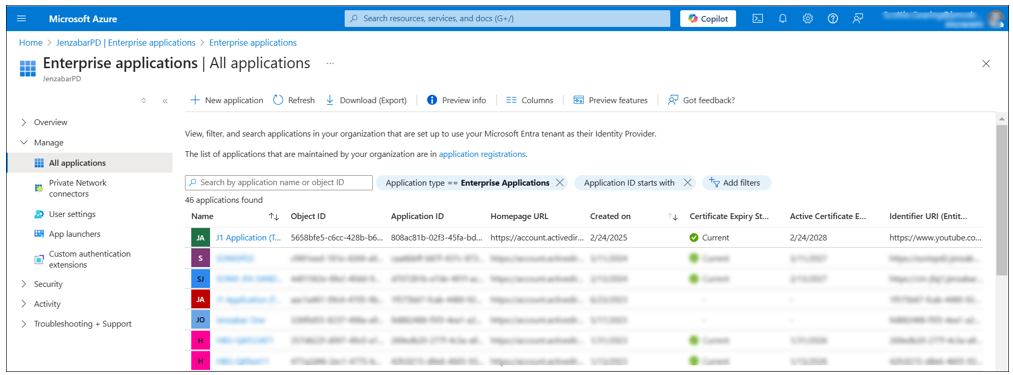Image resolution: width=1013 pixels, height=375 pixels.
Task: Sort by the Name column arrows
Action: [274, 217]
